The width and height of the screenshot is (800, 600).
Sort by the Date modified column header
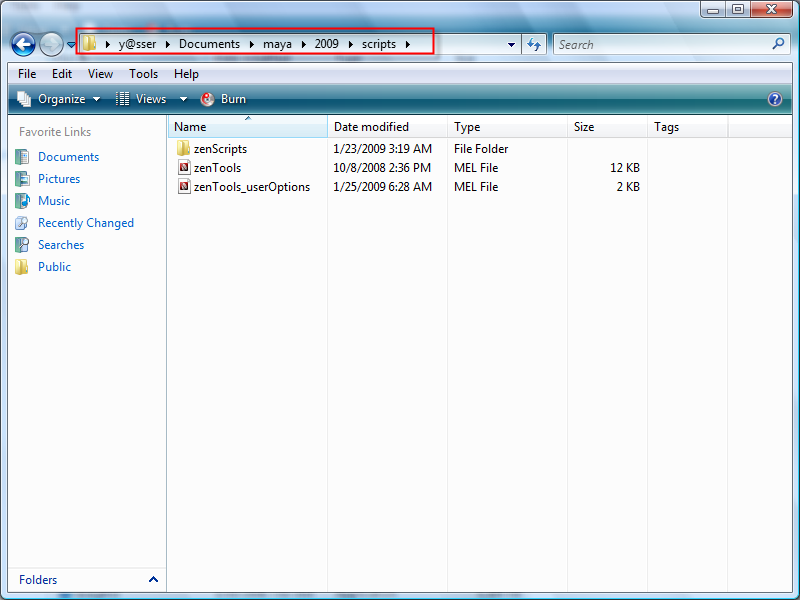pyautogui.click(x=387, y=127)
